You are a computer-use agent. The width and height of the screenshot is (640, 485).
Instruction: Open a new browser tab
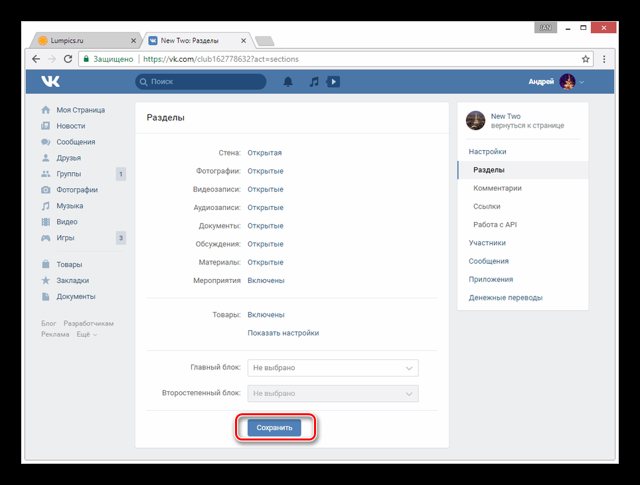[x=264, y=41]
